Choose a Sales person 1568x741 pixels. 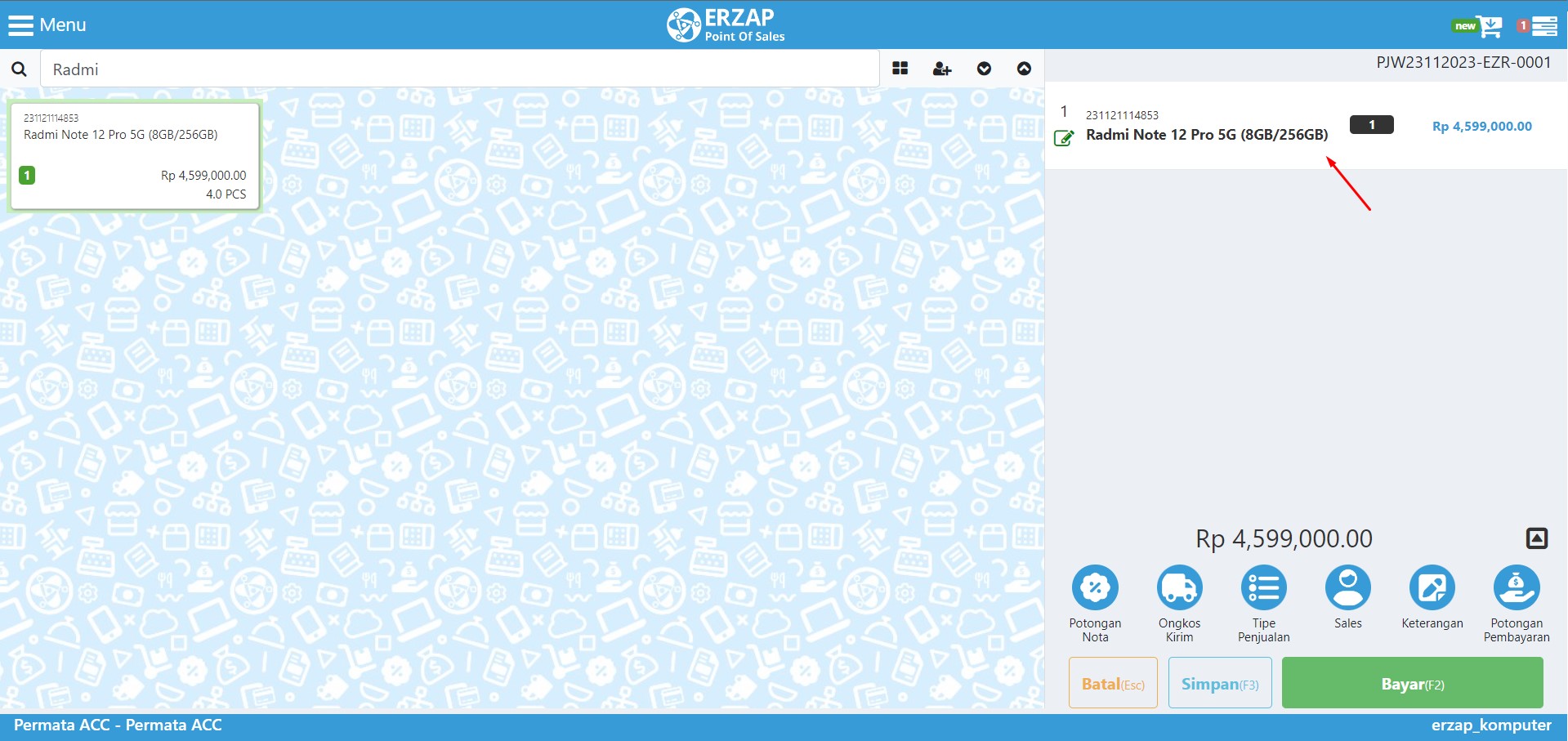(x=1347, y=597)
